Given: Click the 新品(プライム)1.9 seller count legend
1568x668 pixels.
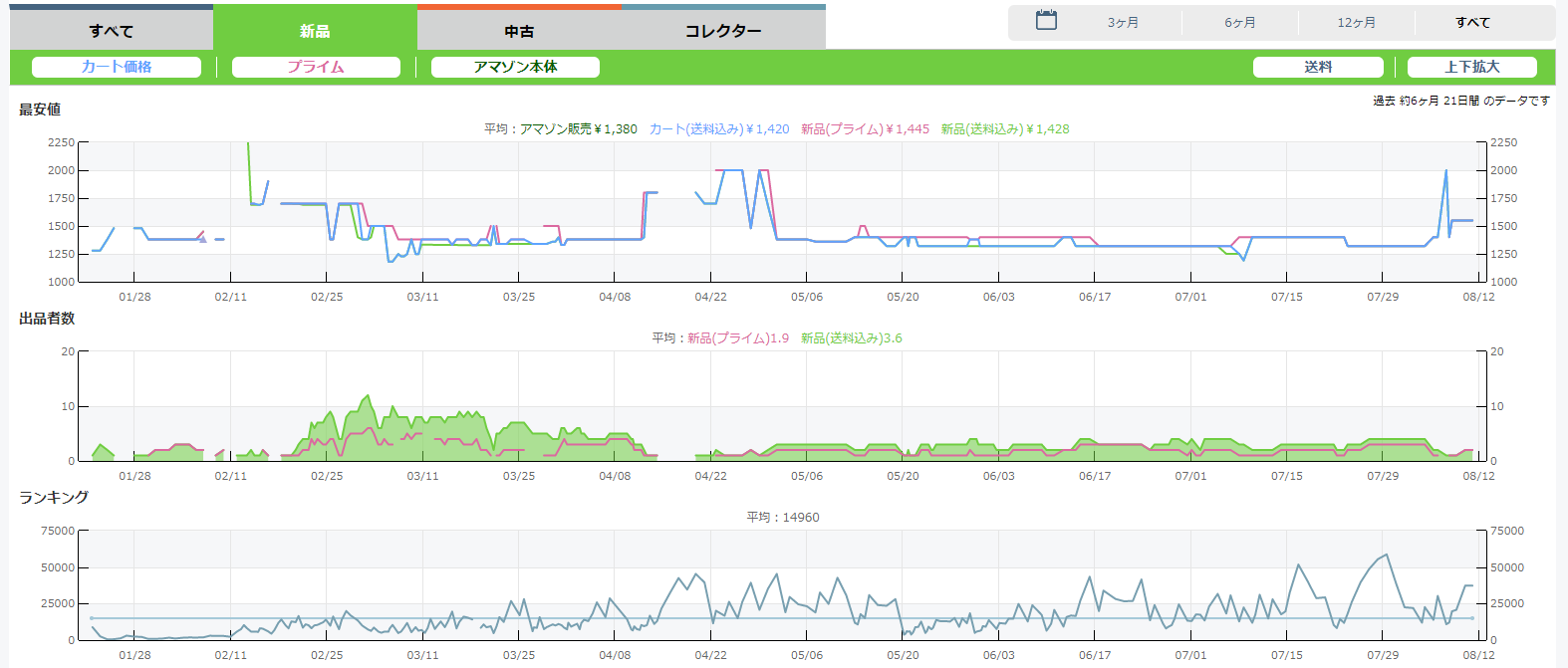Looking at the screenshot, I should pos(737,338).
